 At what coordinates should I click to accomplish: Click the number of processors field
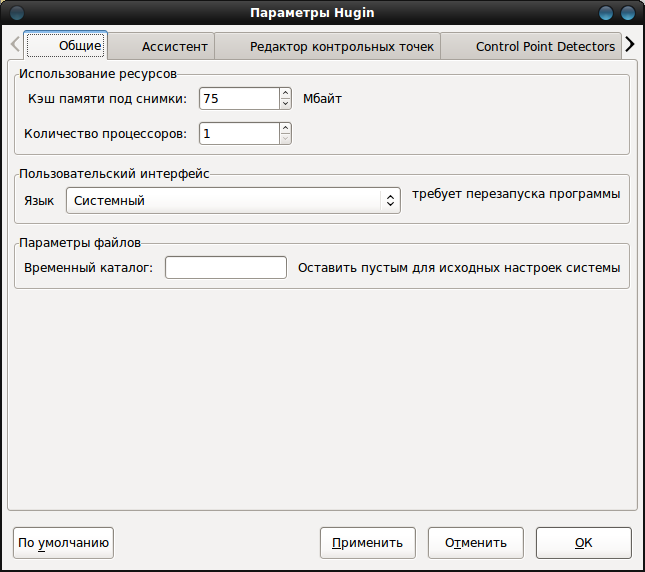pos(239,134)
